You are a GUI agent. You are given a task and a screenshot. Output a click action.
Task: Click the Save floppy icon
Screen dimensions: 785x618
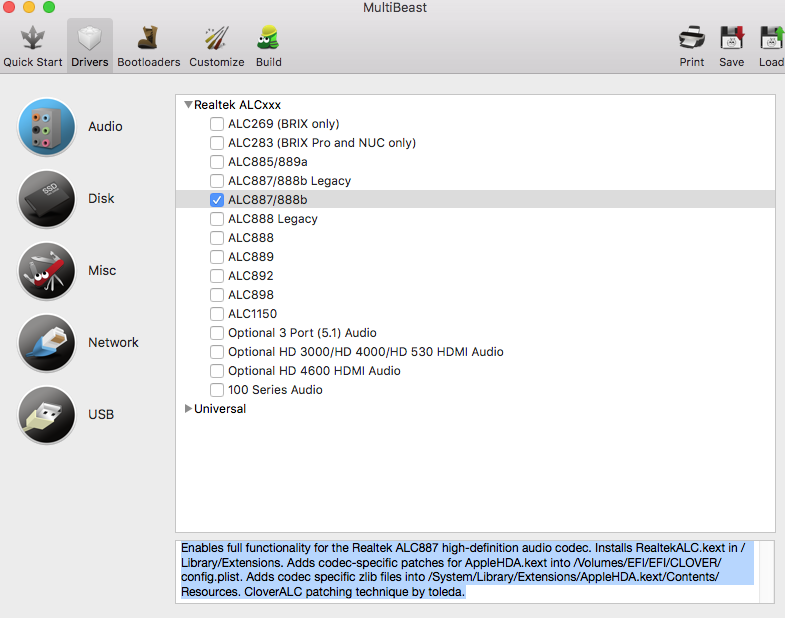[732, 38]
